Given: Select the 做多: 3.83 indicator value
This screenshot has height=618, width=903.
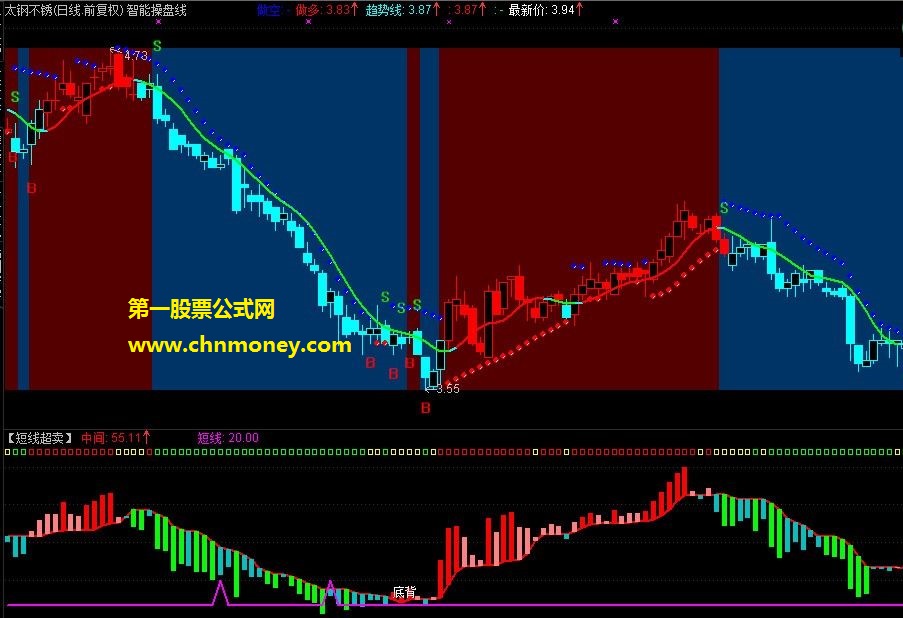Looking at the screenshot, I should pyautogui.click(x=327, y=10).
